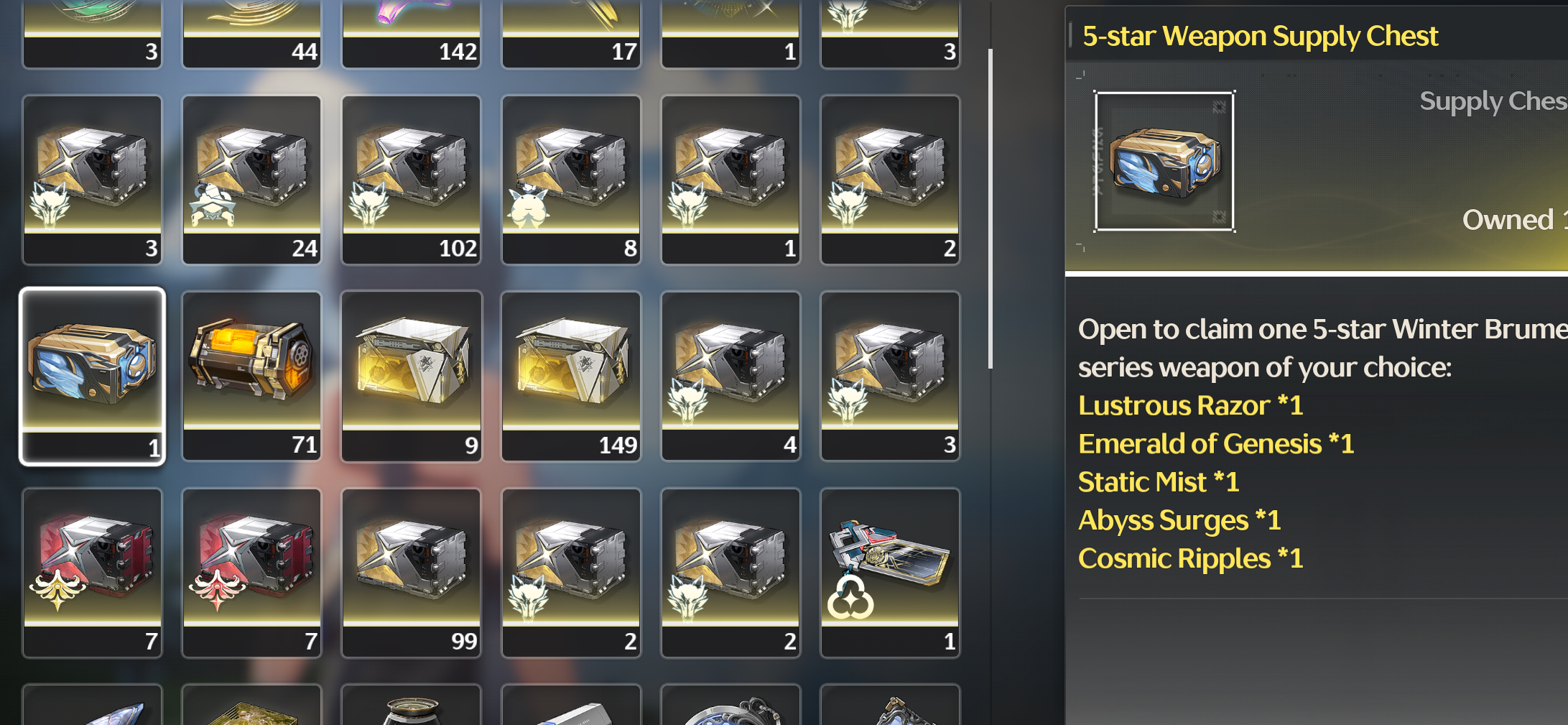Choose the red chest with pink emblem
Viewport: 1568px width, 725px height.
tap(251, 573)
